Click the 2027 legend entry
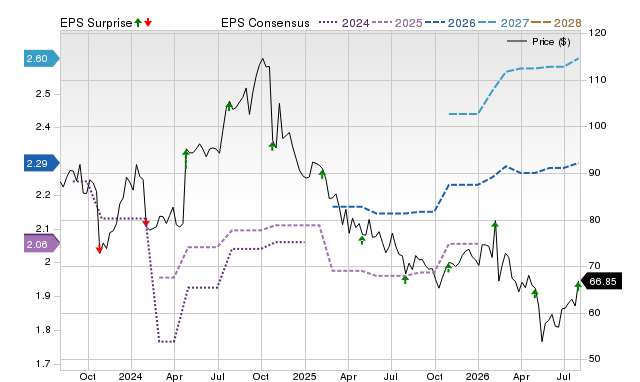 (503, 23)
